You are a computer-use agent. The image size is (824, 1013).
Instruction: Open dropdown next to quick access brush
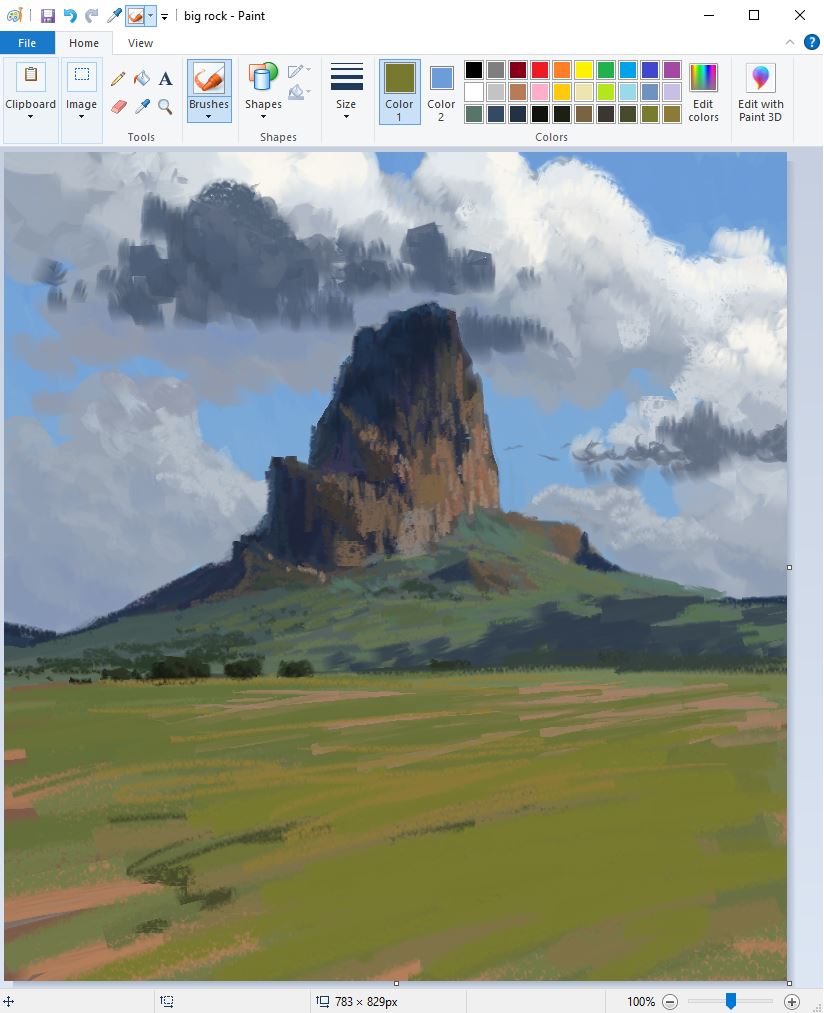click(x=151, y=16)
